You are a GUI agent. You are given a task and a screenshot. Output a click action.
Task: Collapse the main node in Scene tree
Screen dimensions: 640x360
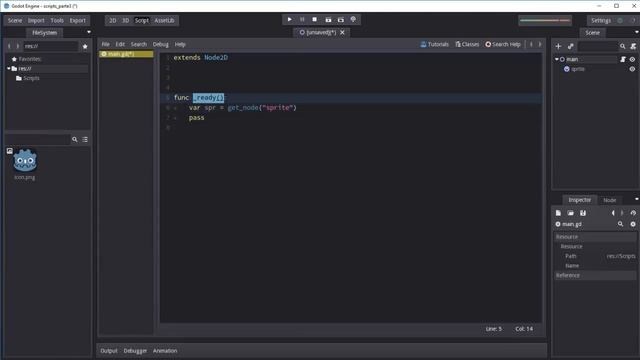pyautogui.click(x=556, y=59)
